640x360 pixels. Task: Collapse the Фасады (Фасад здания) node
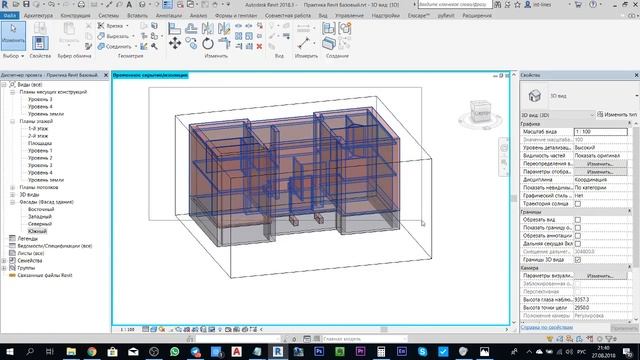click(12, 202)
